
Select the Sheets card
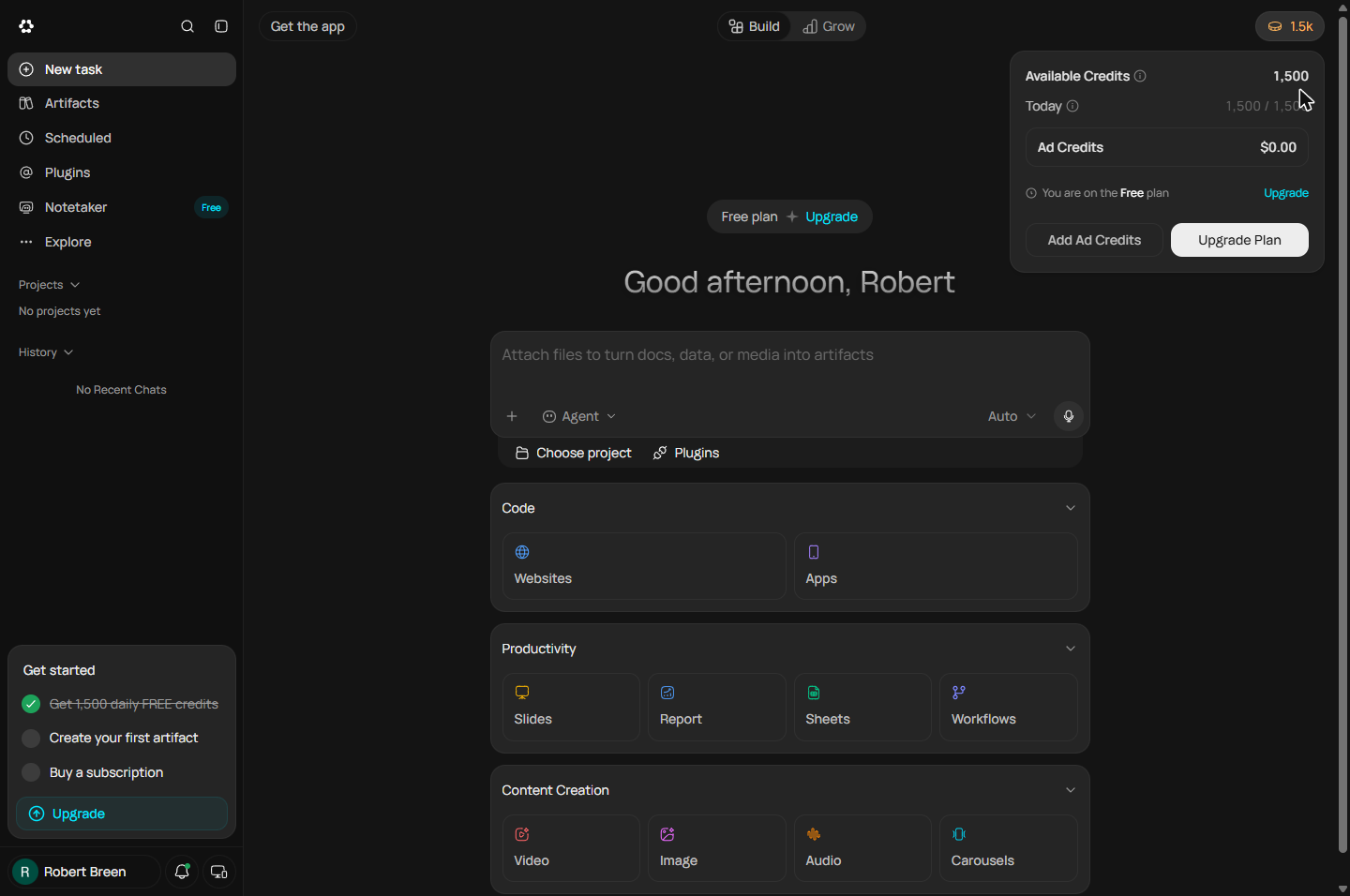pyautogui.click(x=862, y=707)
